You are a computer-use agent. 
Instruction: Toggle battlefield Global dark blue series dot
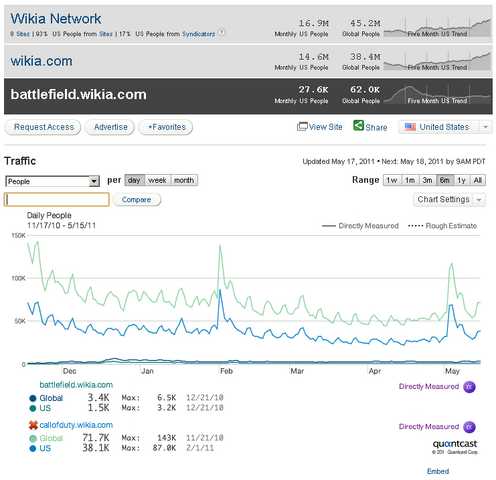click(33, 398)
